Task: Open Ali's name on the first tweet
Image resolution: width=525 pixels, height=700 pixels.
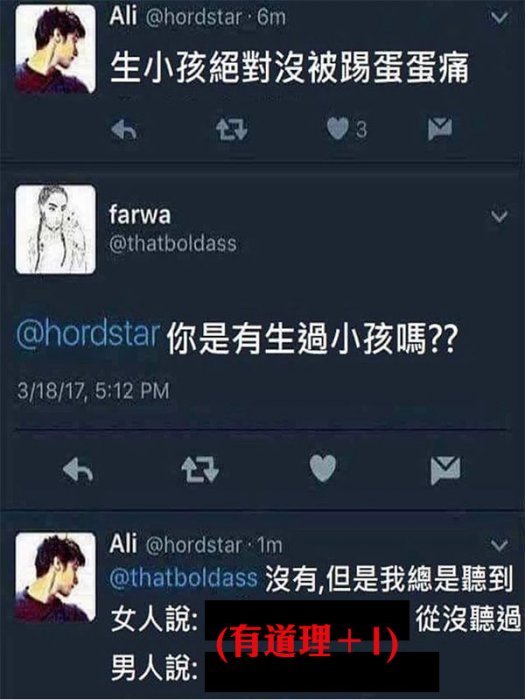Action: [123, 17]
